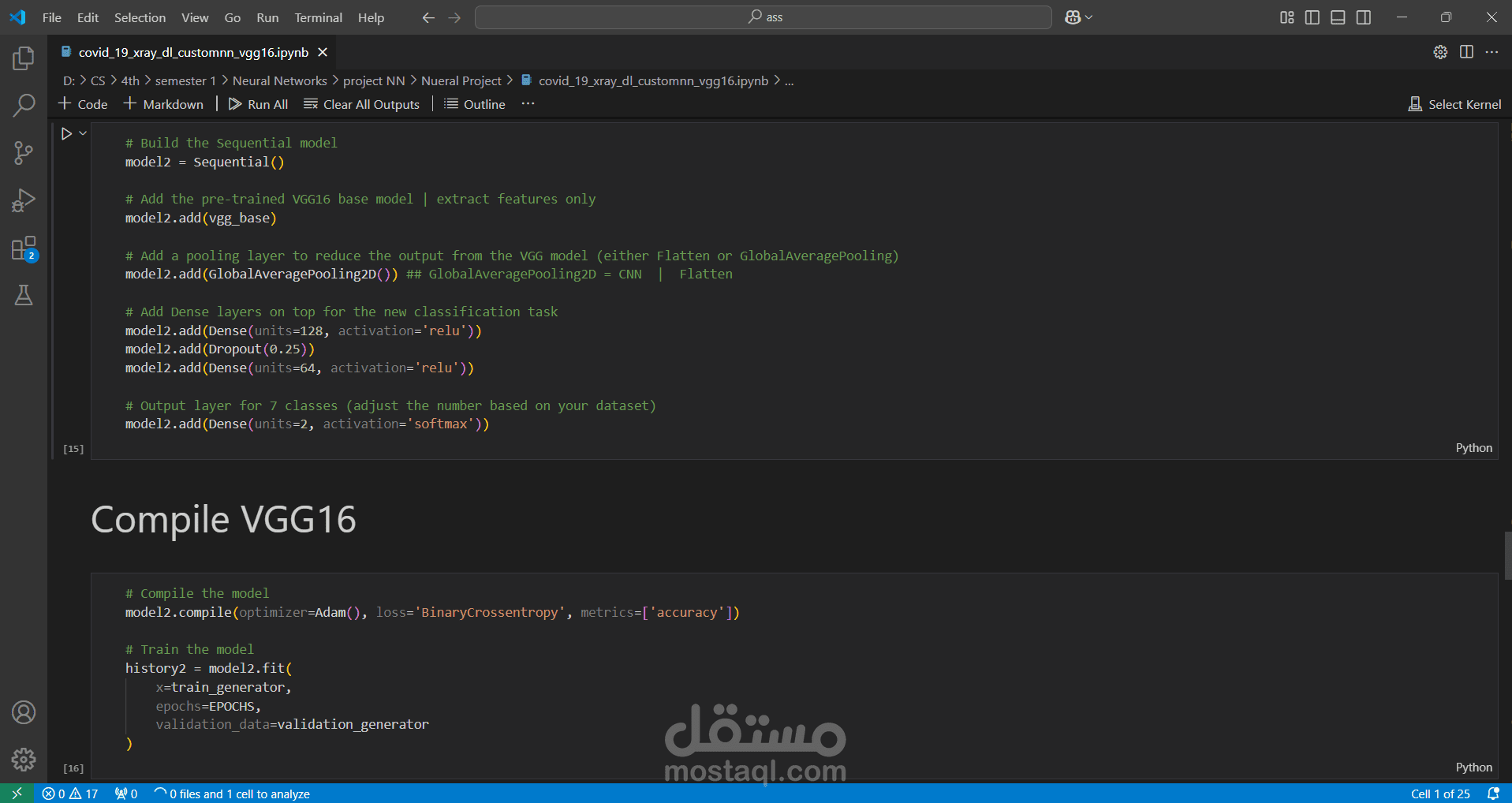Open the Run menu
Image resolution: width=1512 pixels, height=803 pixels.
coord(267,17)
